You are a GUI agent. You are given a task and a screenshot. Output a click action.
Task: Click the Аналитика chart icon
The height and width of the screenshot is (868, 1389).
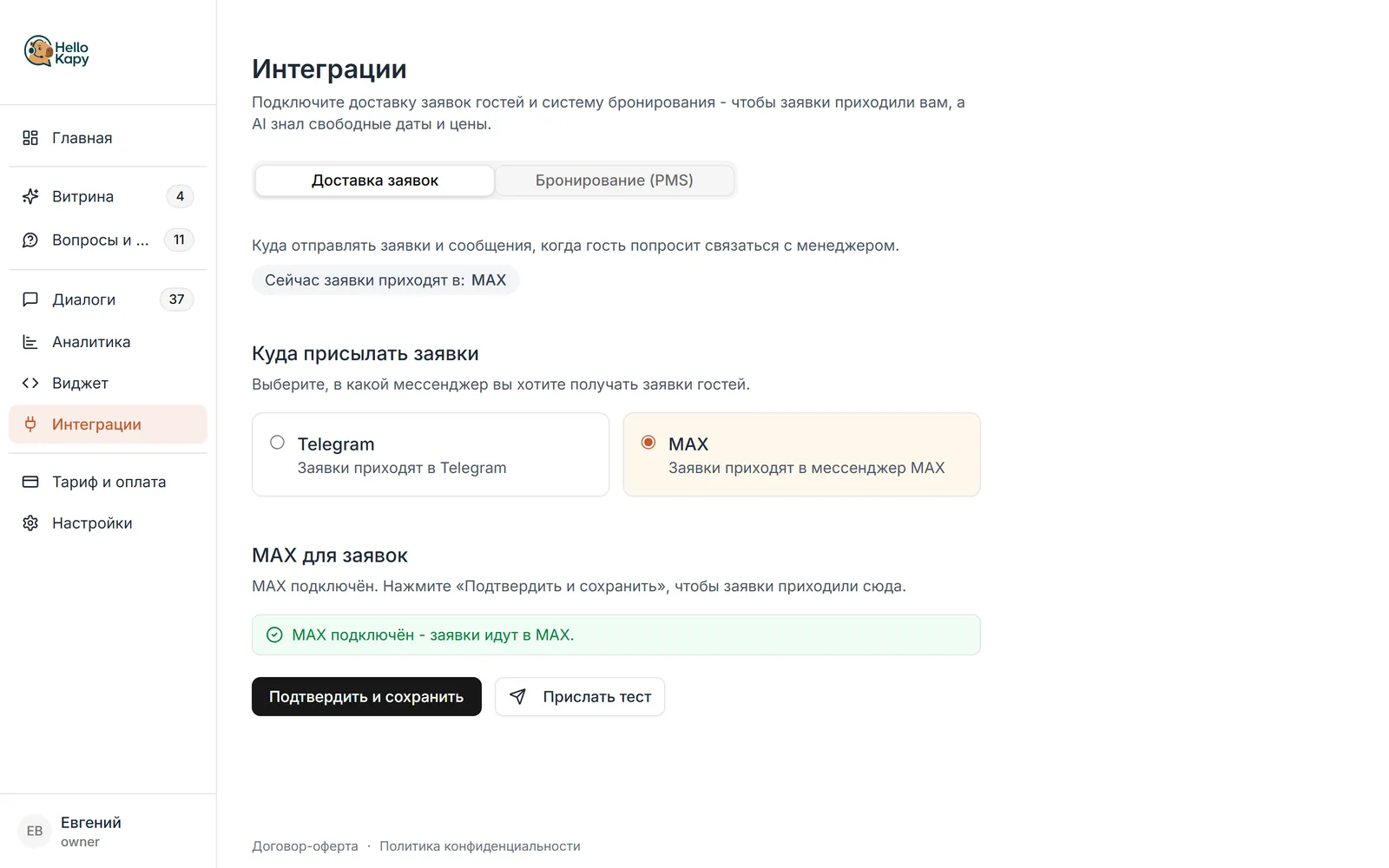(30, 342)
